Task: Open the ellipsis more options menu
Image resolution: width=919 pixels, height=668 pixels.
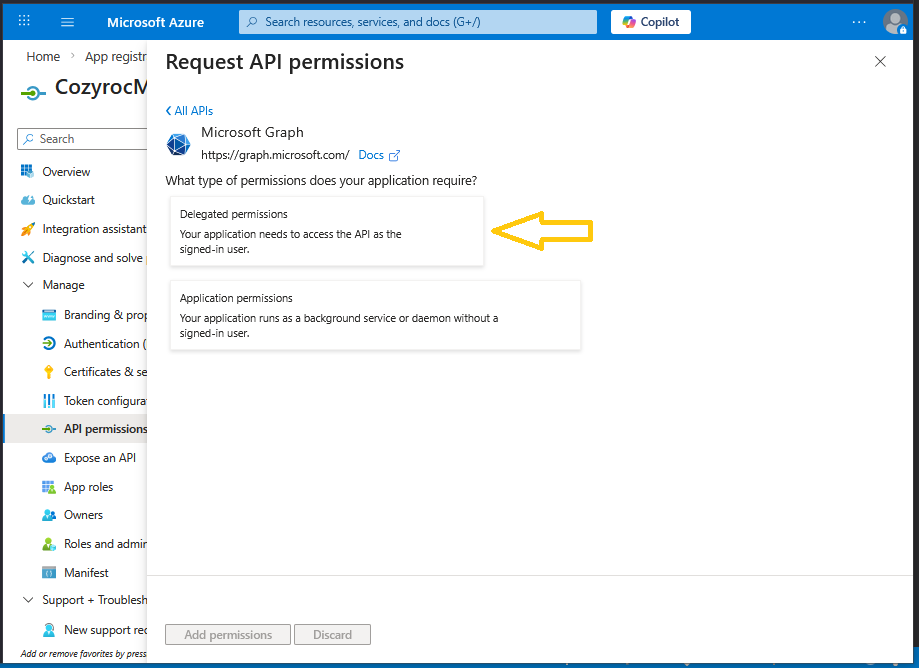Action: point(859,22)
